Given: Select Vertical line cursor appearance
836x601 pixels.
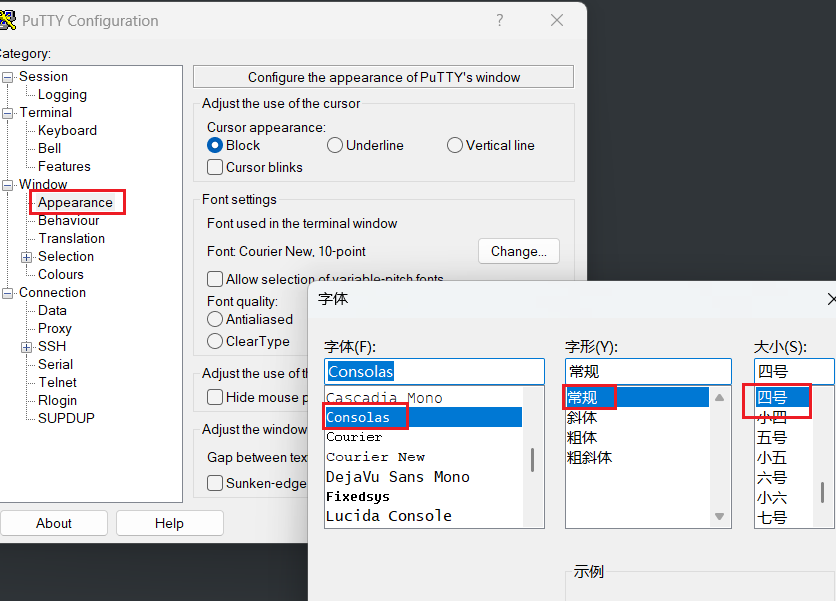Looking at the screenshot, I should coord(455,145).
